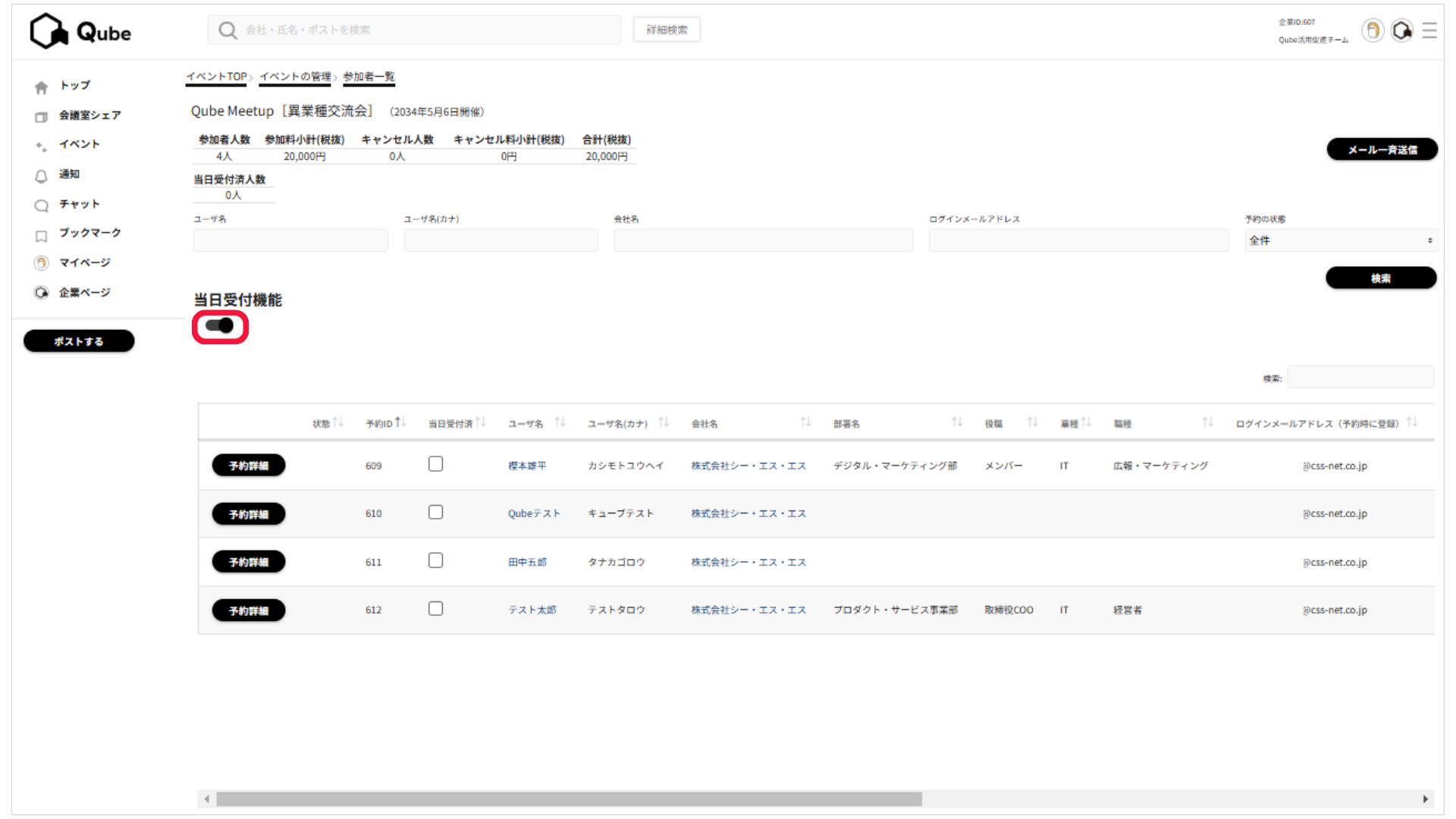Click the メール一斉送信 button
Viewport: 1456px width, 819px height.
click(x=1382, y=149)
